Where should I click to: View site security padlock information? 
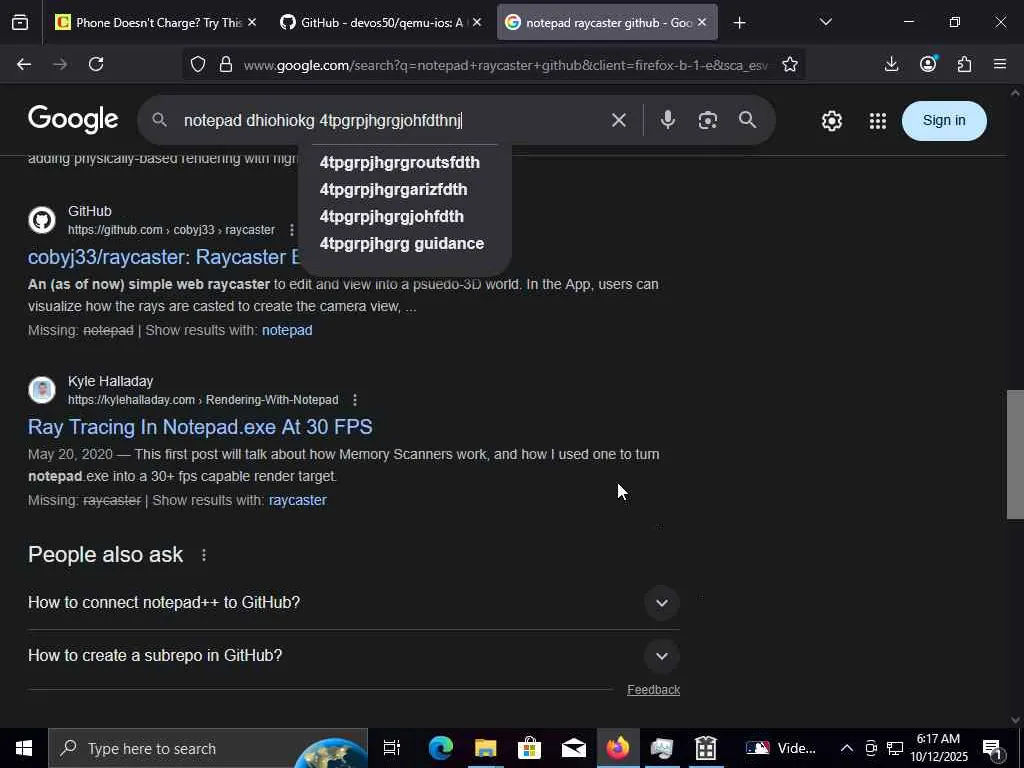coord(226,64)
